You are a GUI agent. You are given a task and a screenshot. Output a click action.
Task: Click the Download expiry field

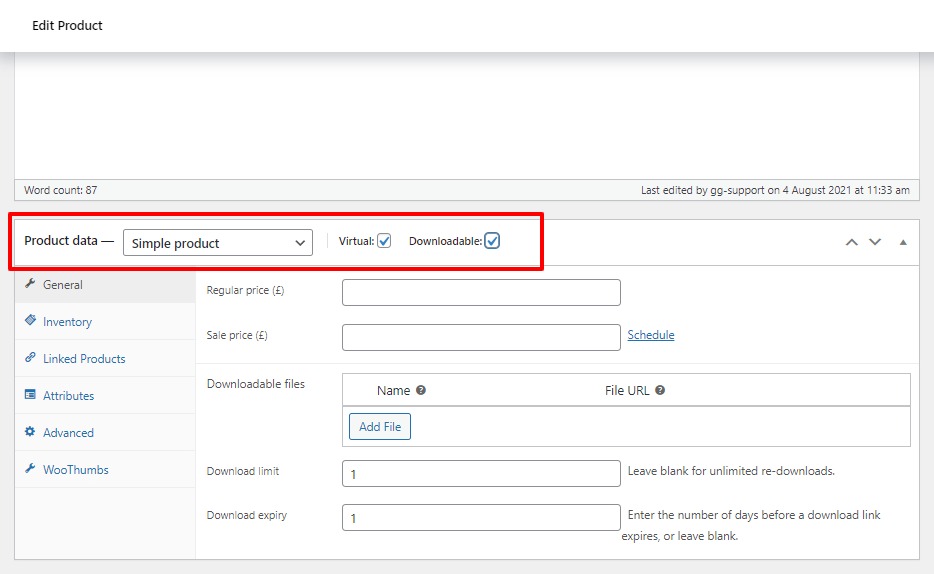(x=481, y=517)
